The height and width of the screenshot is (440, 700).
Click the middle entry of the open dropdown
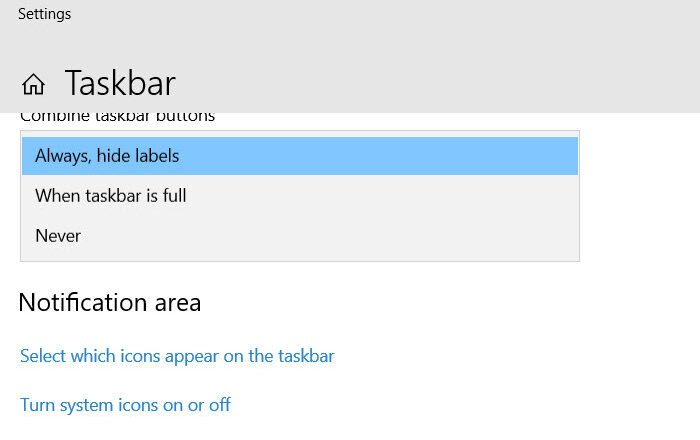click(x=300, y=196)
